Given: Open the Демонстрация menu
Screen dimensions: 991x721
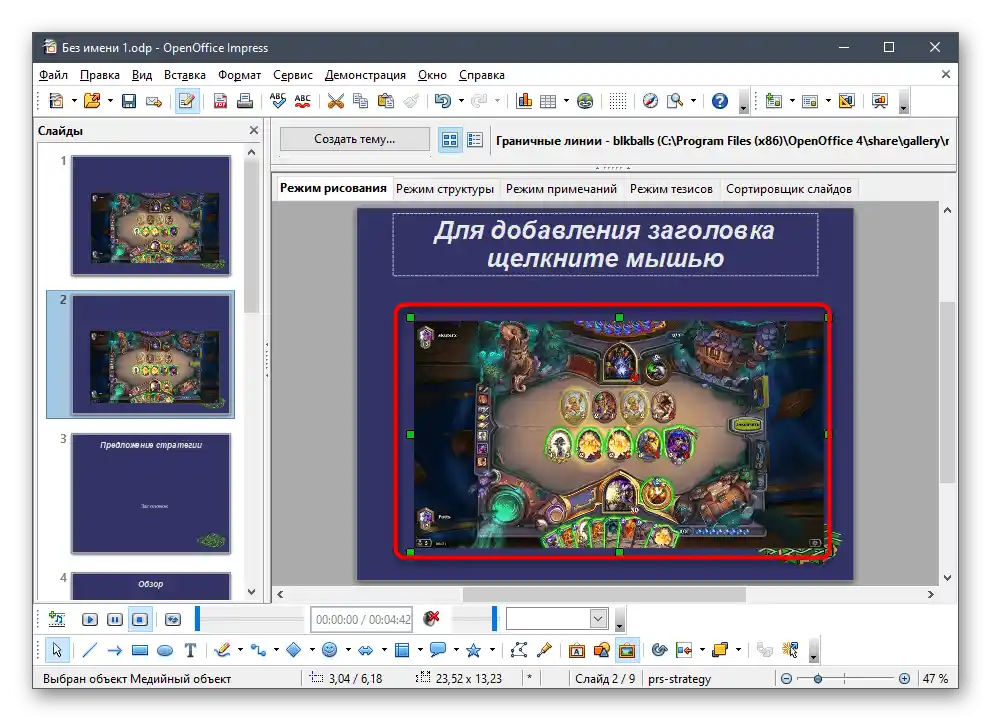Looking at the screenshot, I should 365,75.
